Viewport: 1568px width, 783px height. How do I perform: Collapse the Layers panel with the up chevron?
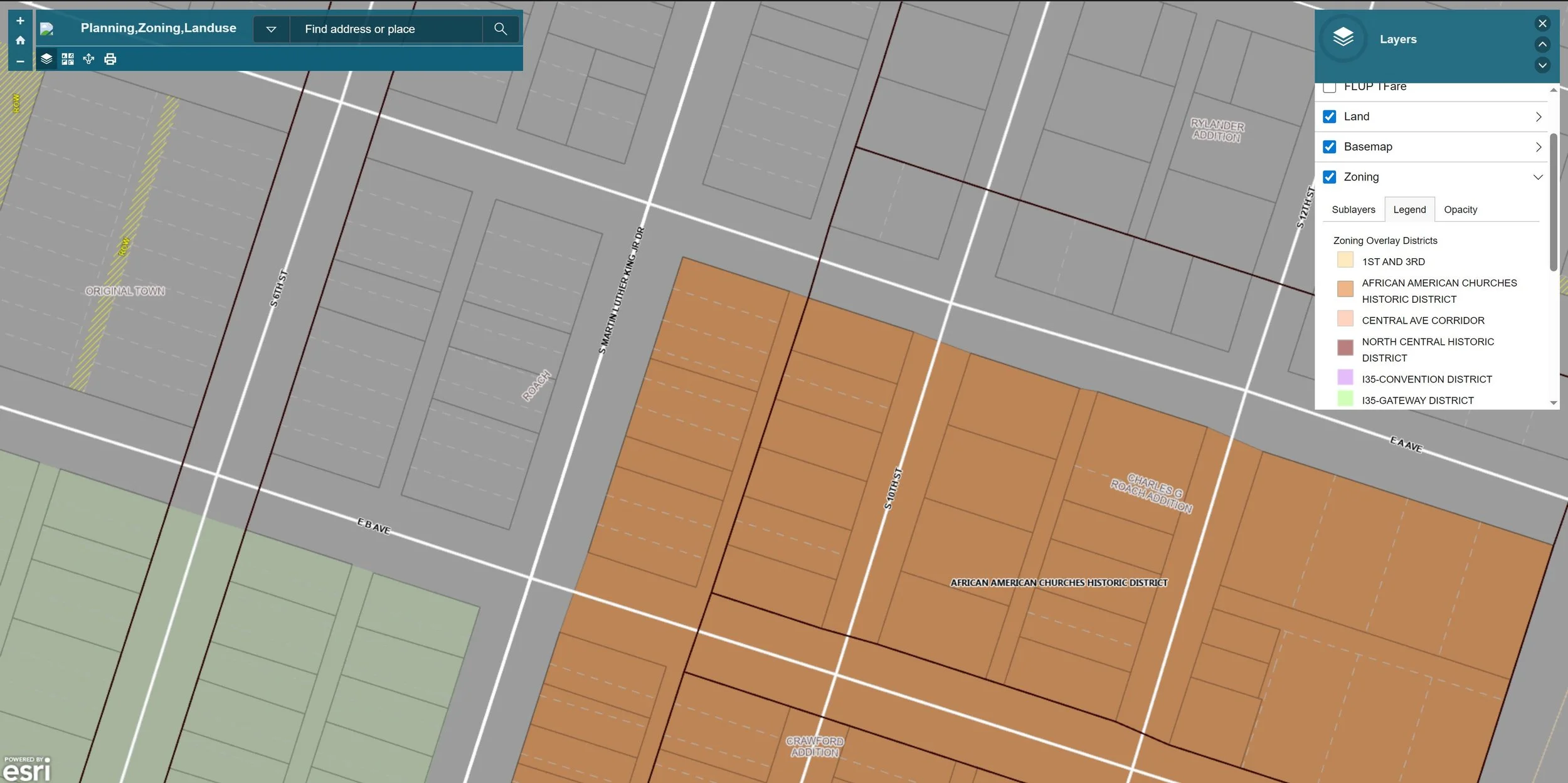[1542, 45]
